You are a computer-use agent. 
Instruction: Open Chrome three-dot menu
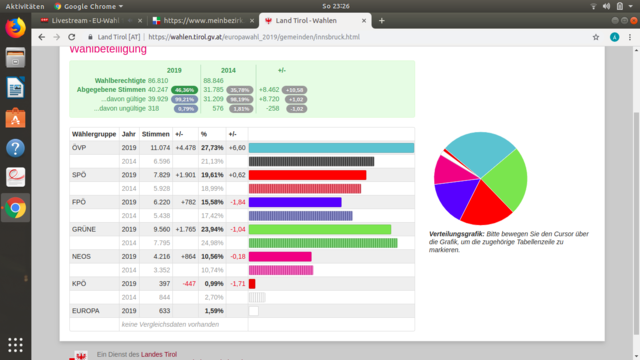[630, 37]
